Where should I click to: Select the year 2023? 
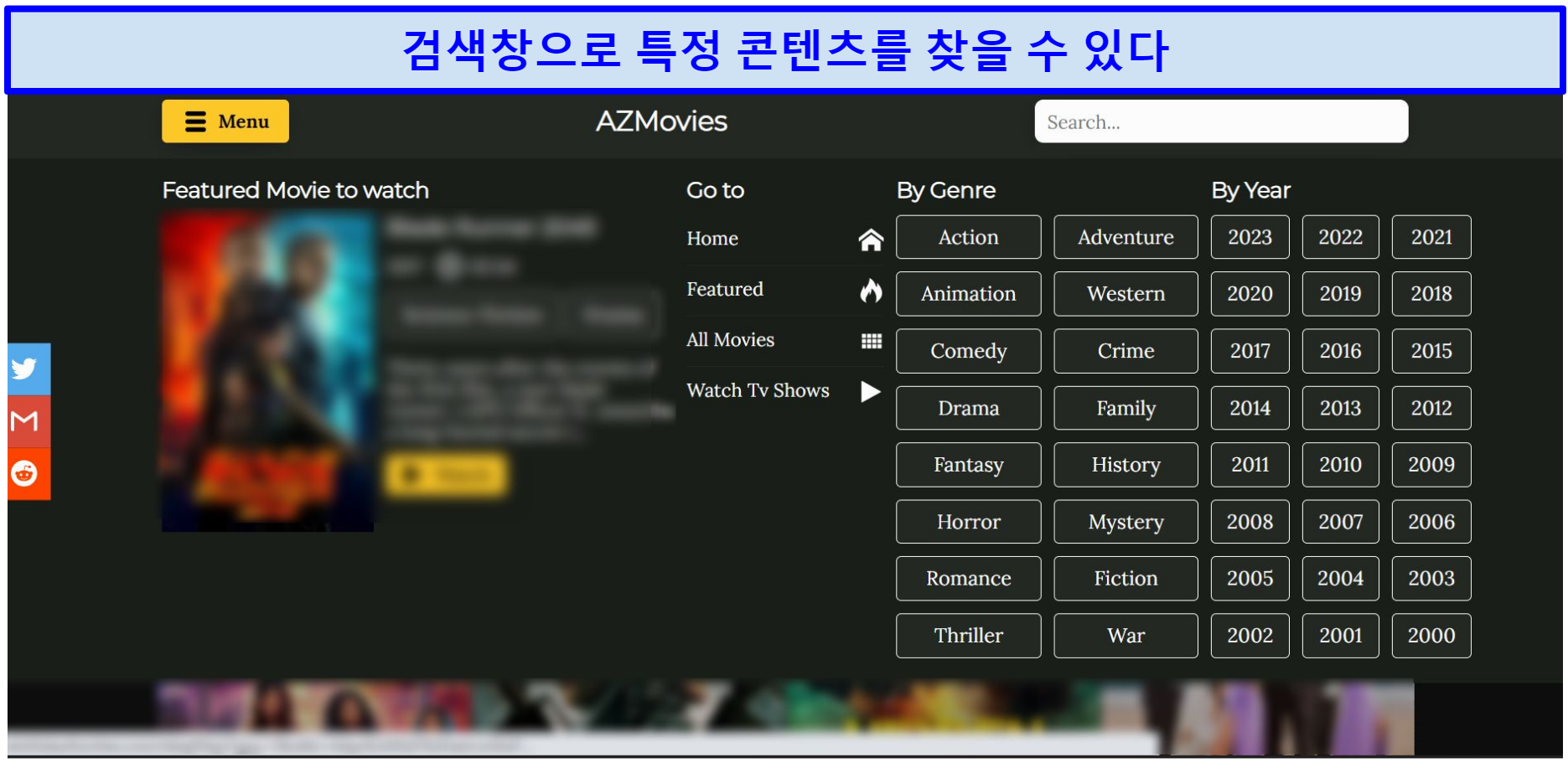coord(1250,237)
